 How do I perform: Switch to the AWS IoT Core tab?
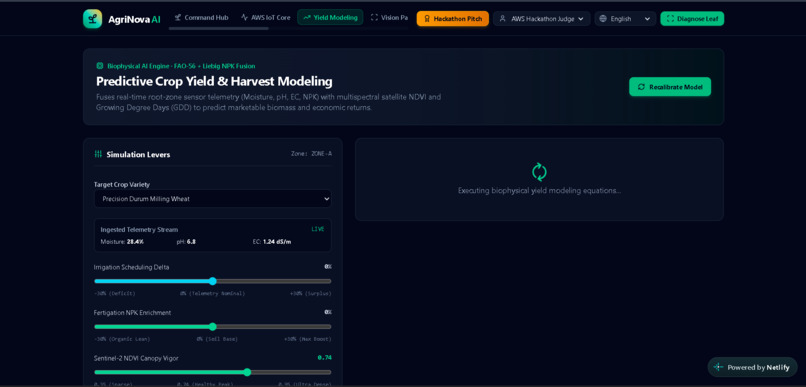coord(265,17)
